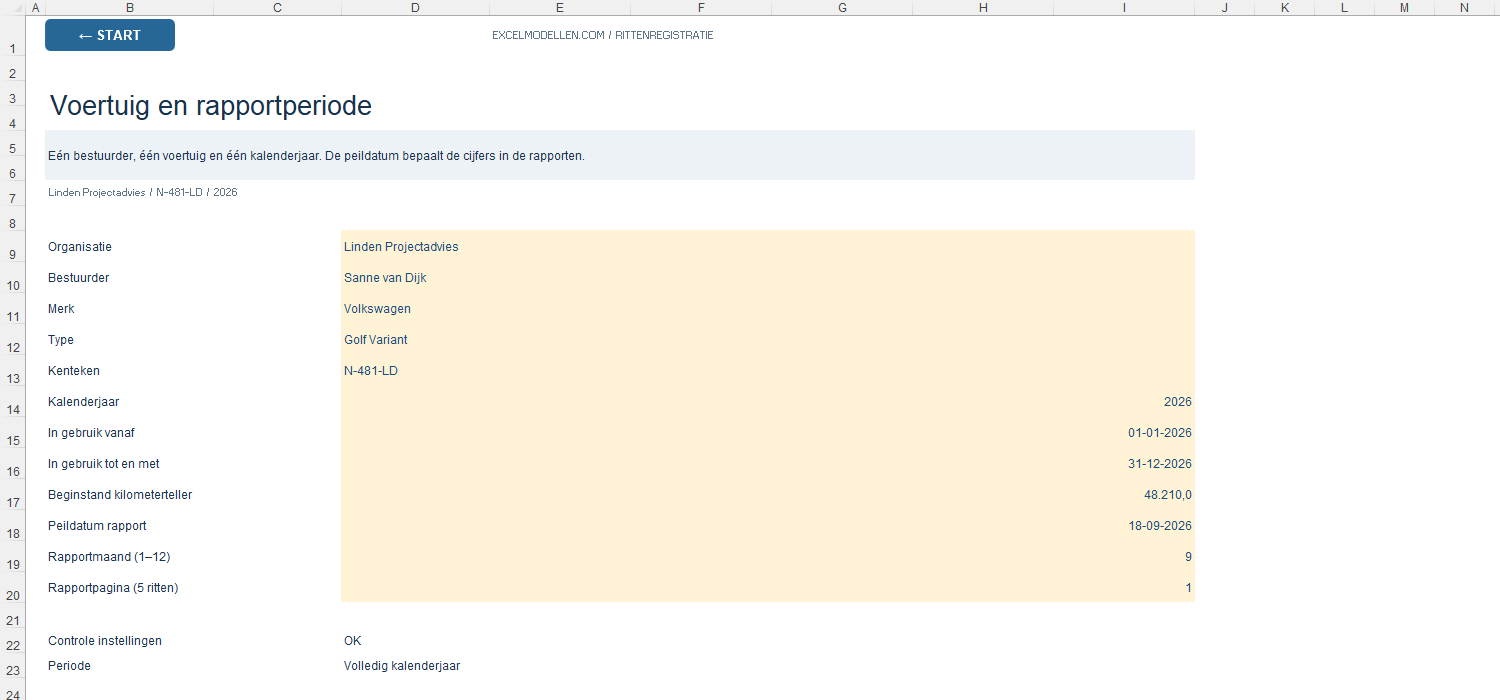Click the 'Merk' label
The width and height of the screenshot is (1500, 700).
click(61, 309)
